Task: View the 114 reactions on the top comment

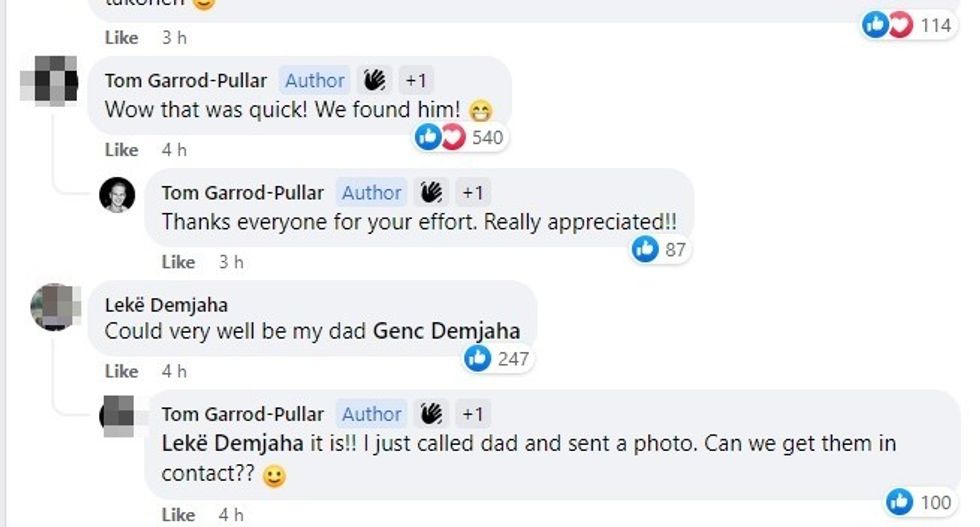Action: coord(907,25)
